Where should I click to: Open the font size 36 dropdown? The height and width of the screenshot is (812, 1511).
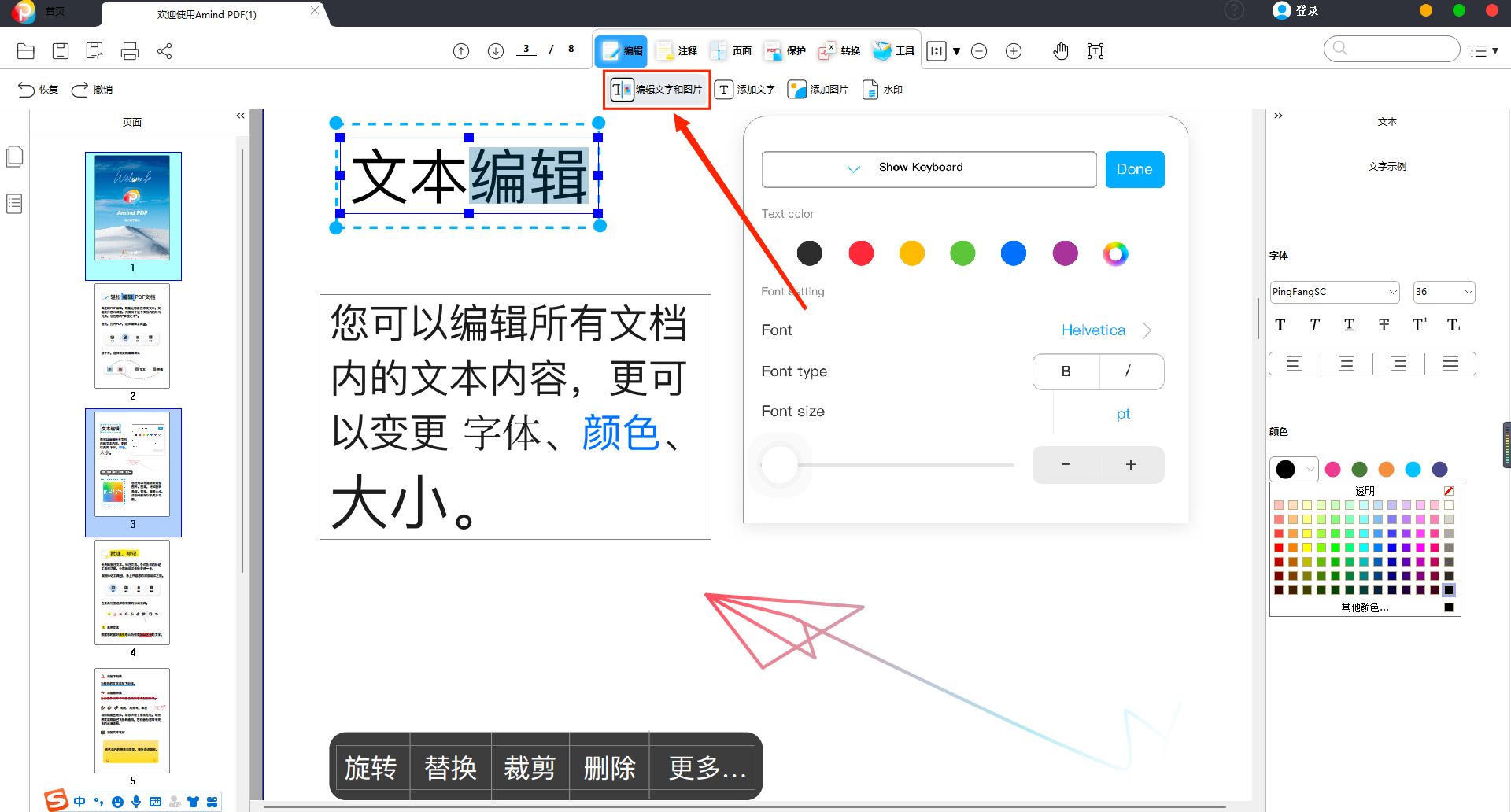pos(1443,292)
